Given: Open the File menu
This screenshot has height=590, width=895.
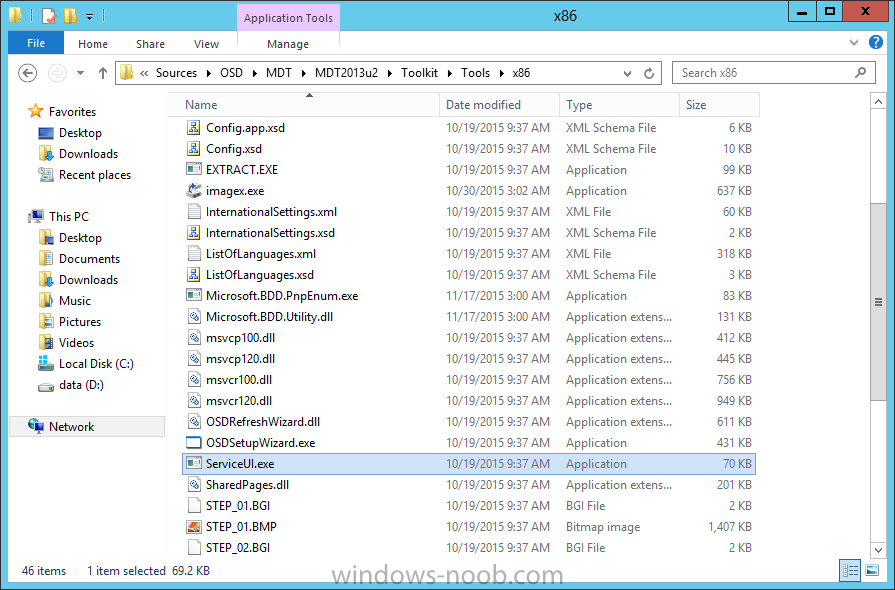Looking at the screenshot, I should (36, 43).
